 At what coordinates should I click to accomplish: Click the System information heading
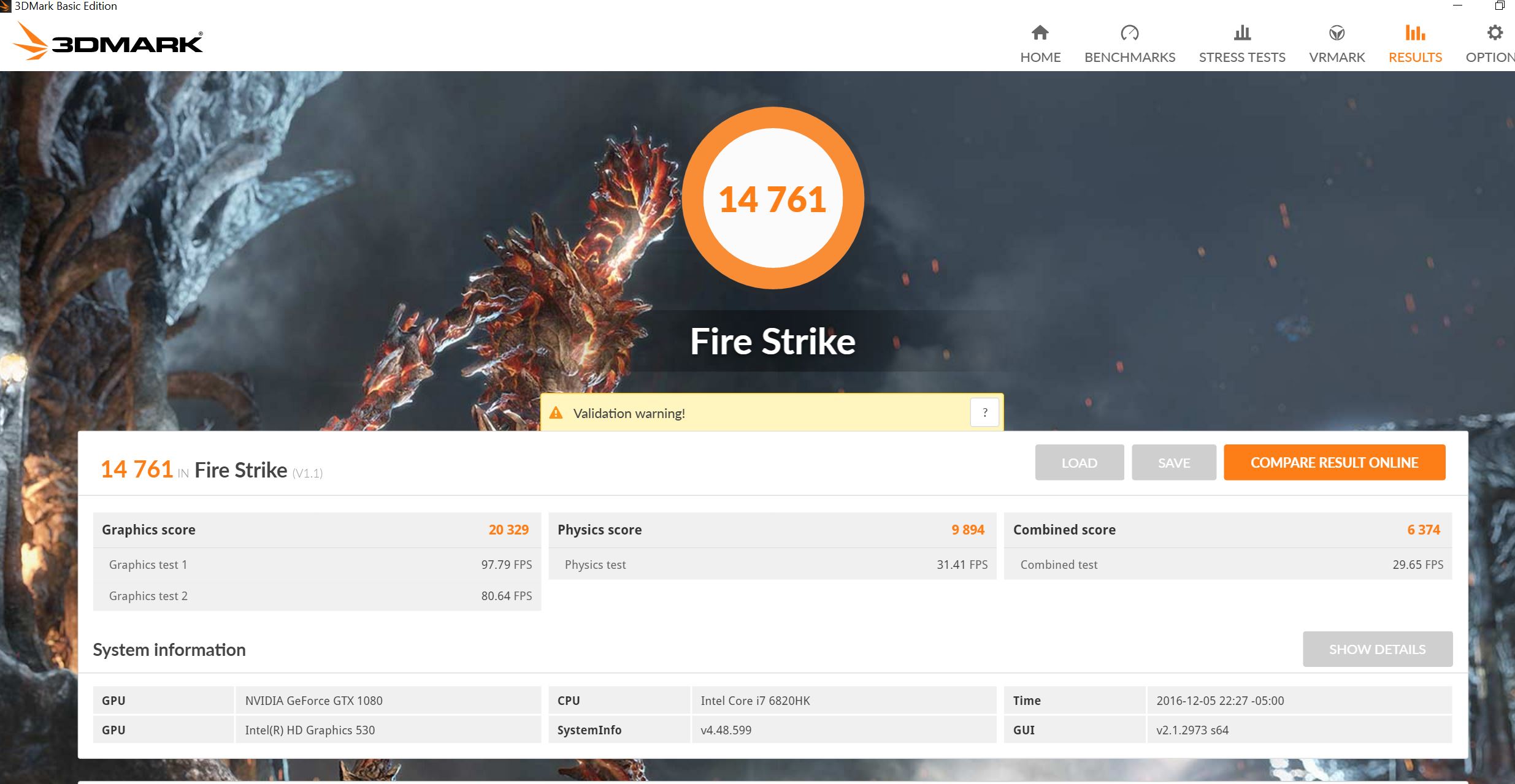169,650
